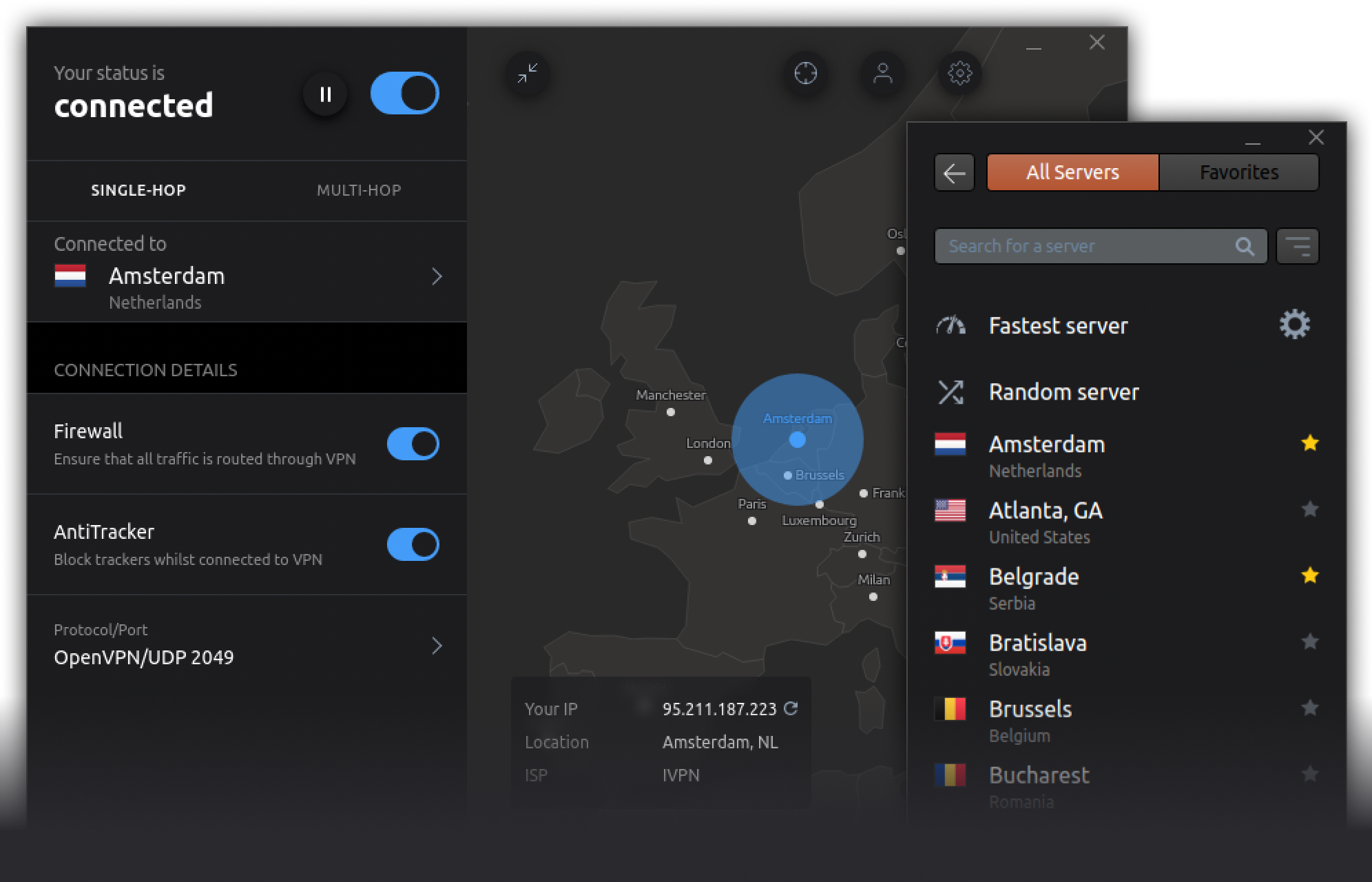Image resolution: width=1372 pixels, height=882 pixels.
Task: Switch to the Single-Hop tab
Action: [138, 190]
